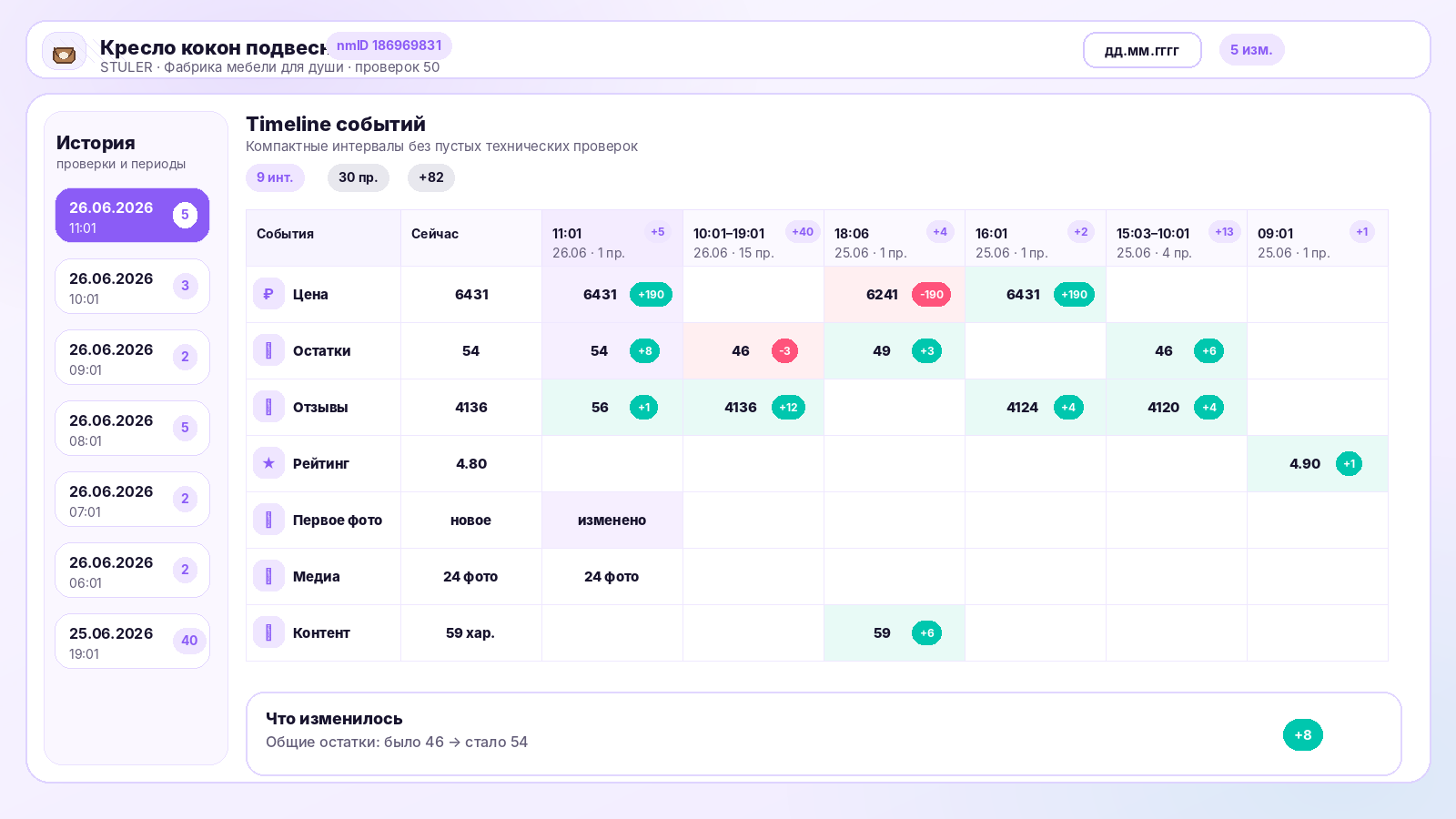Click the icon next to Контент row
This screenshot has height=819, width=1456.
[268, 632]
